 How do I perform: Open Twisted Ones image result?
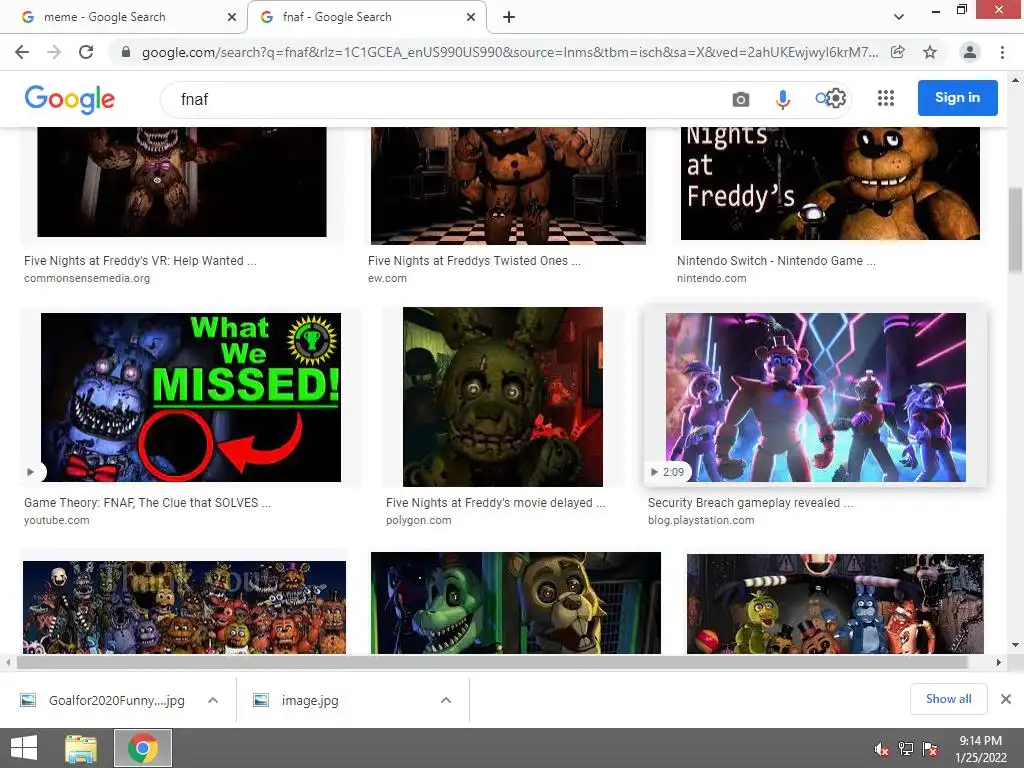[x=508, y=185]
